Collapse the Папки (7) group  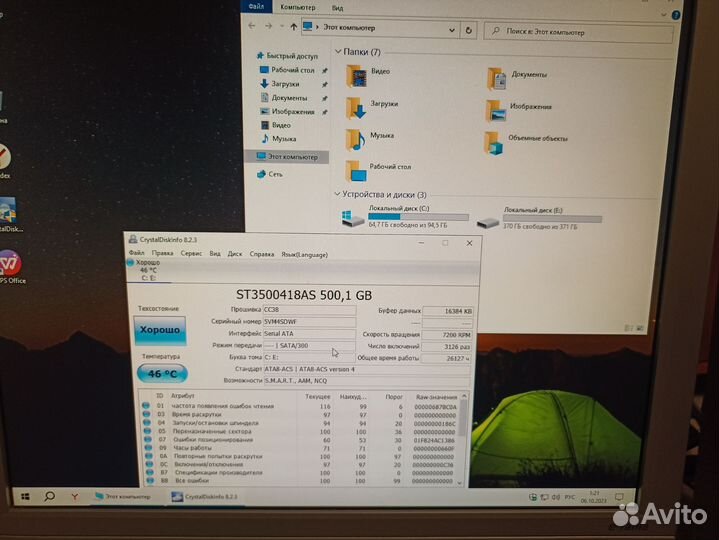[x=338, y=51]
